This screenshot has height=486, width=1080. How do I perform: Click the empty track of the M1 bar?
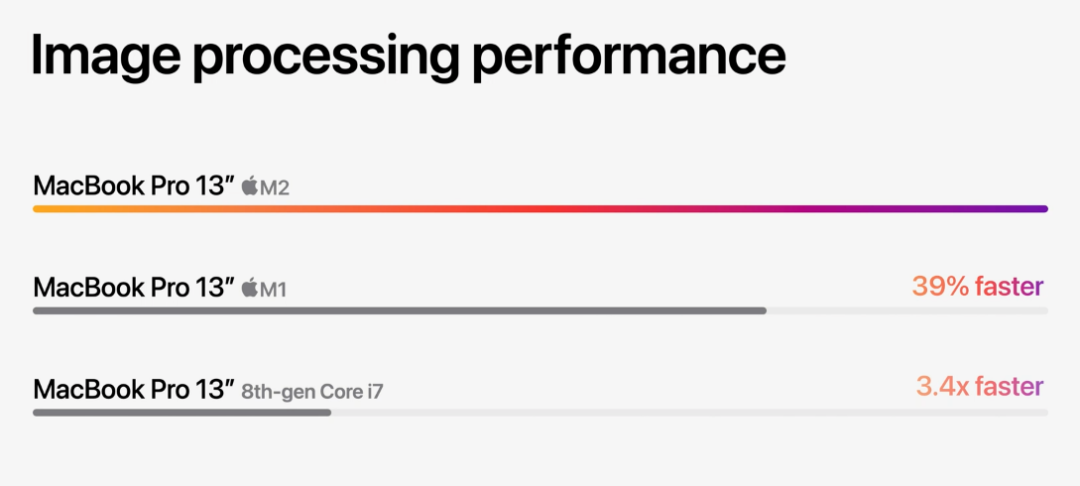pyautogui.click(x=907, y=311)
